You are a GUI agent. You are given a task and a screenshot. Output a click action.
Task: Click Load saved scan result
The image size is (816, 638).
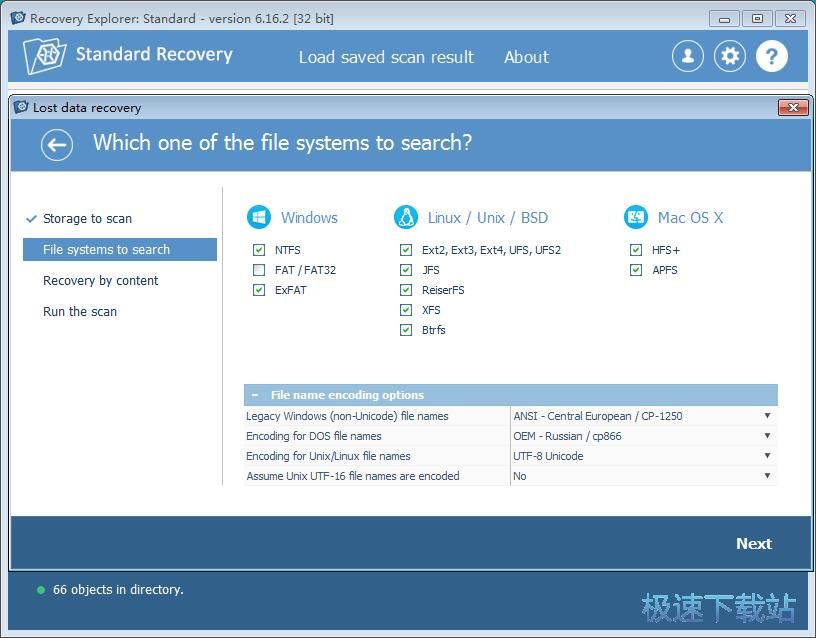(386, 57)
